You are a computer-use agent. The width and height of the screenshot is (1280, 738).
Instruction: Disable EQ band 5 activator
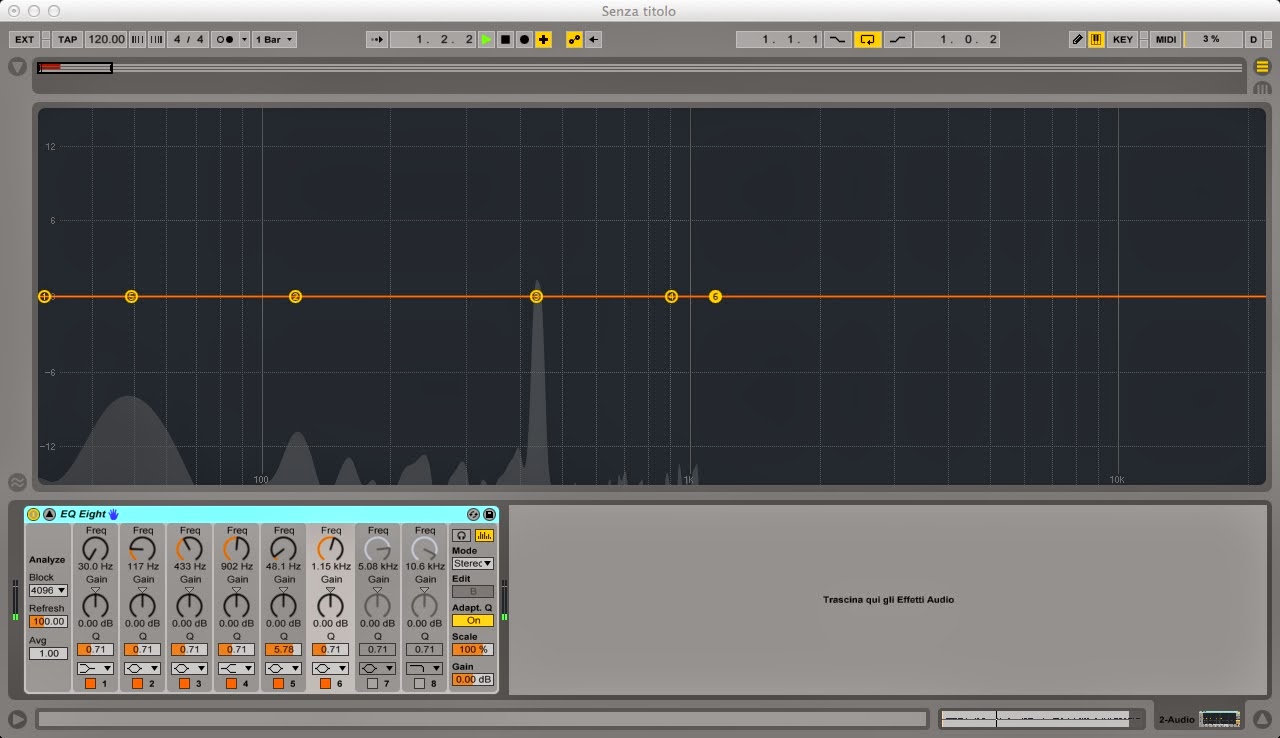(278, 684)
